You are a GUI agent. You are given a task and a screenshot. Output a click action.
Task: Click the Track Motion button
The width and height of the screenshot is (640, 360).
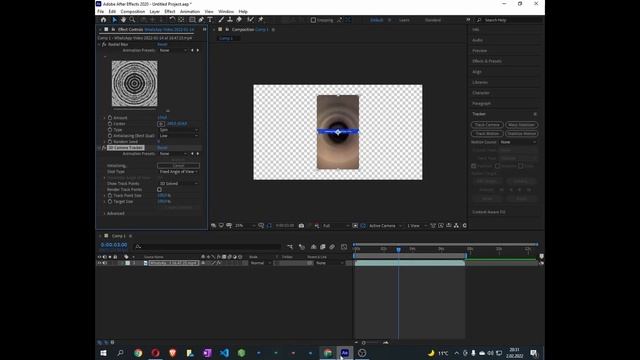(487, 133)
